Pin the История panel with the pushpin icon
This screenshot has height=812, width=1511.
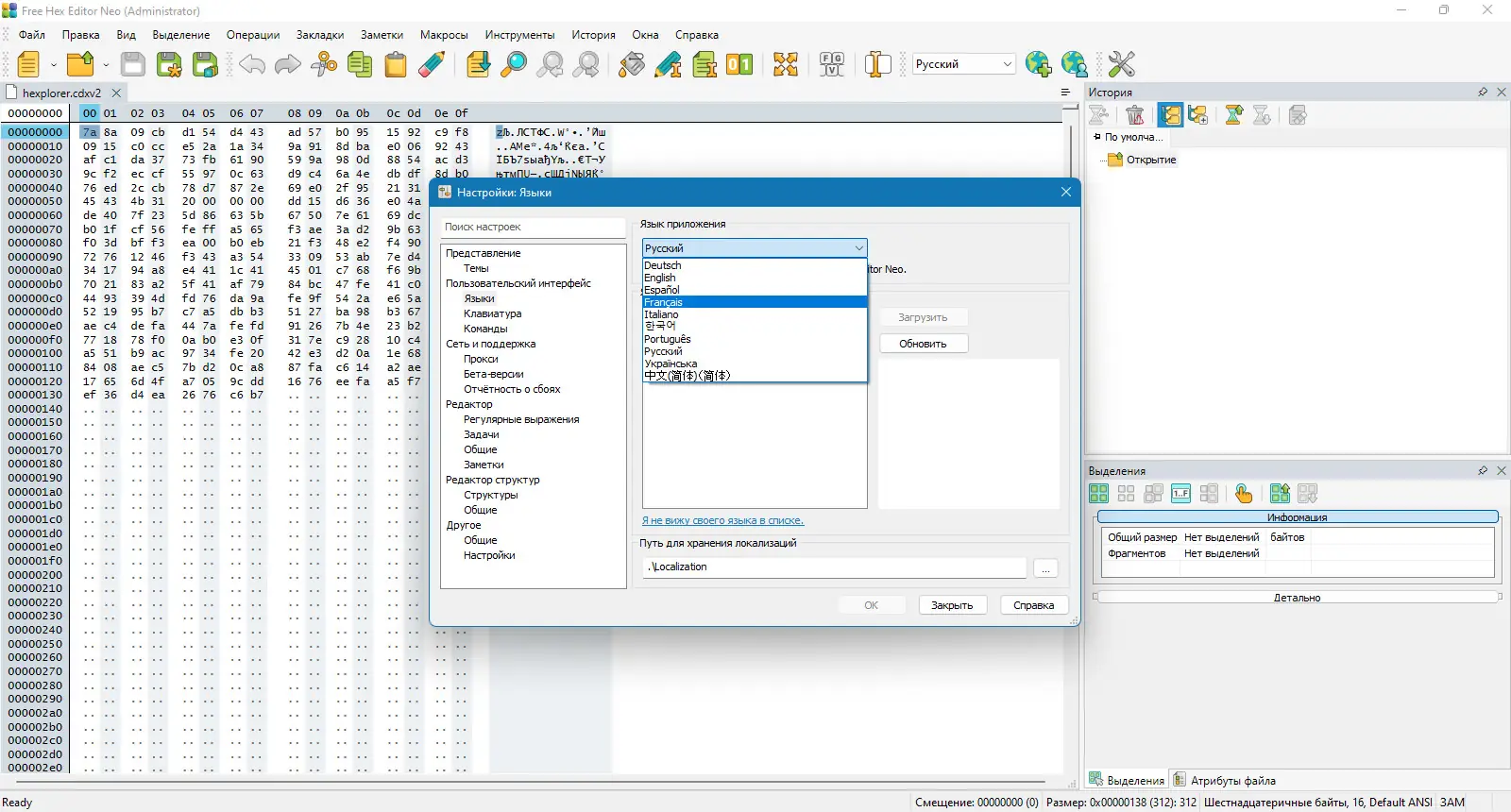(1483, 93)
